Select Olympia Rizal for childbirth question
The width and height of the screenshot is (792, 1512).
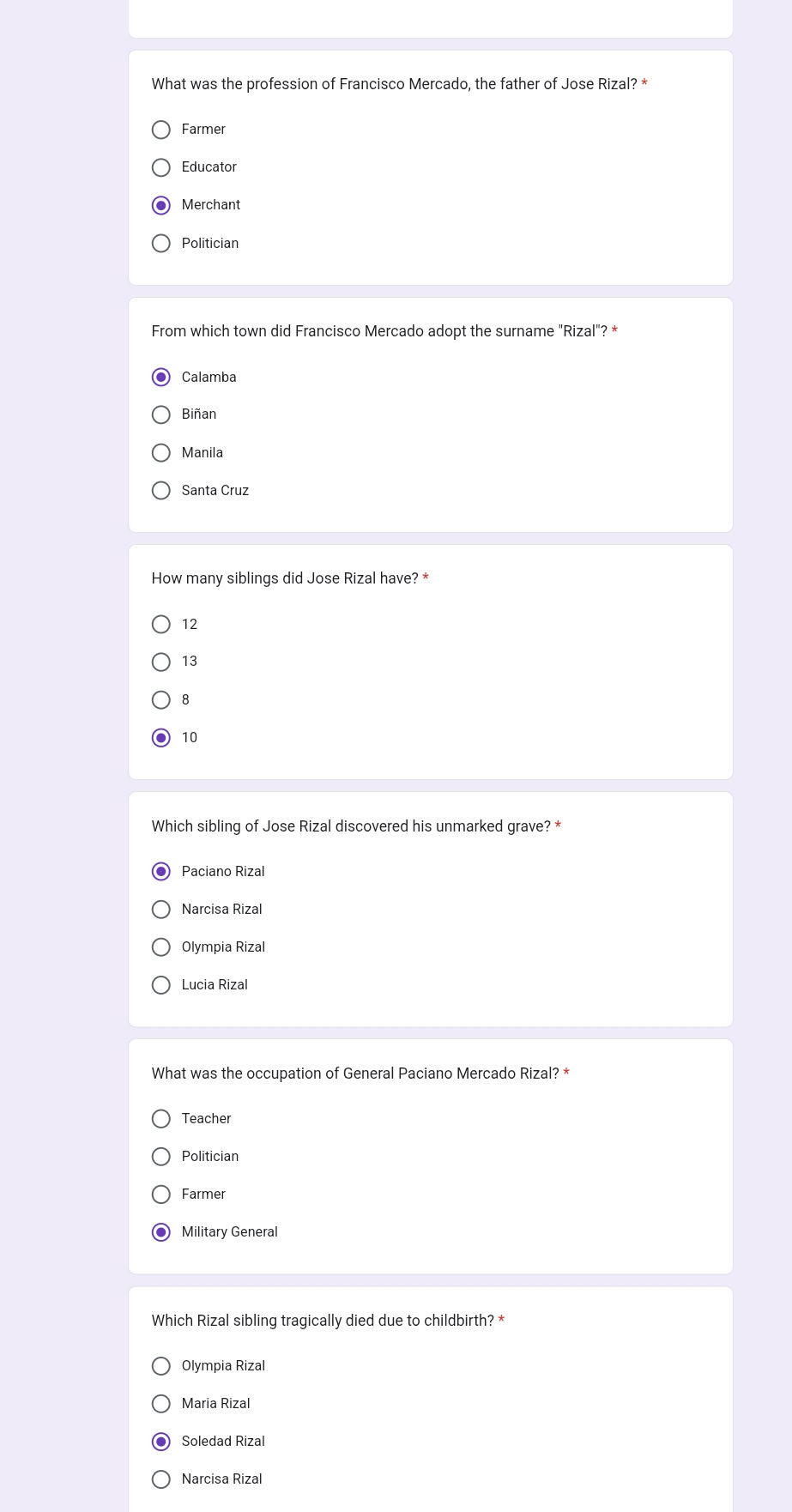tap(161, 1366)
